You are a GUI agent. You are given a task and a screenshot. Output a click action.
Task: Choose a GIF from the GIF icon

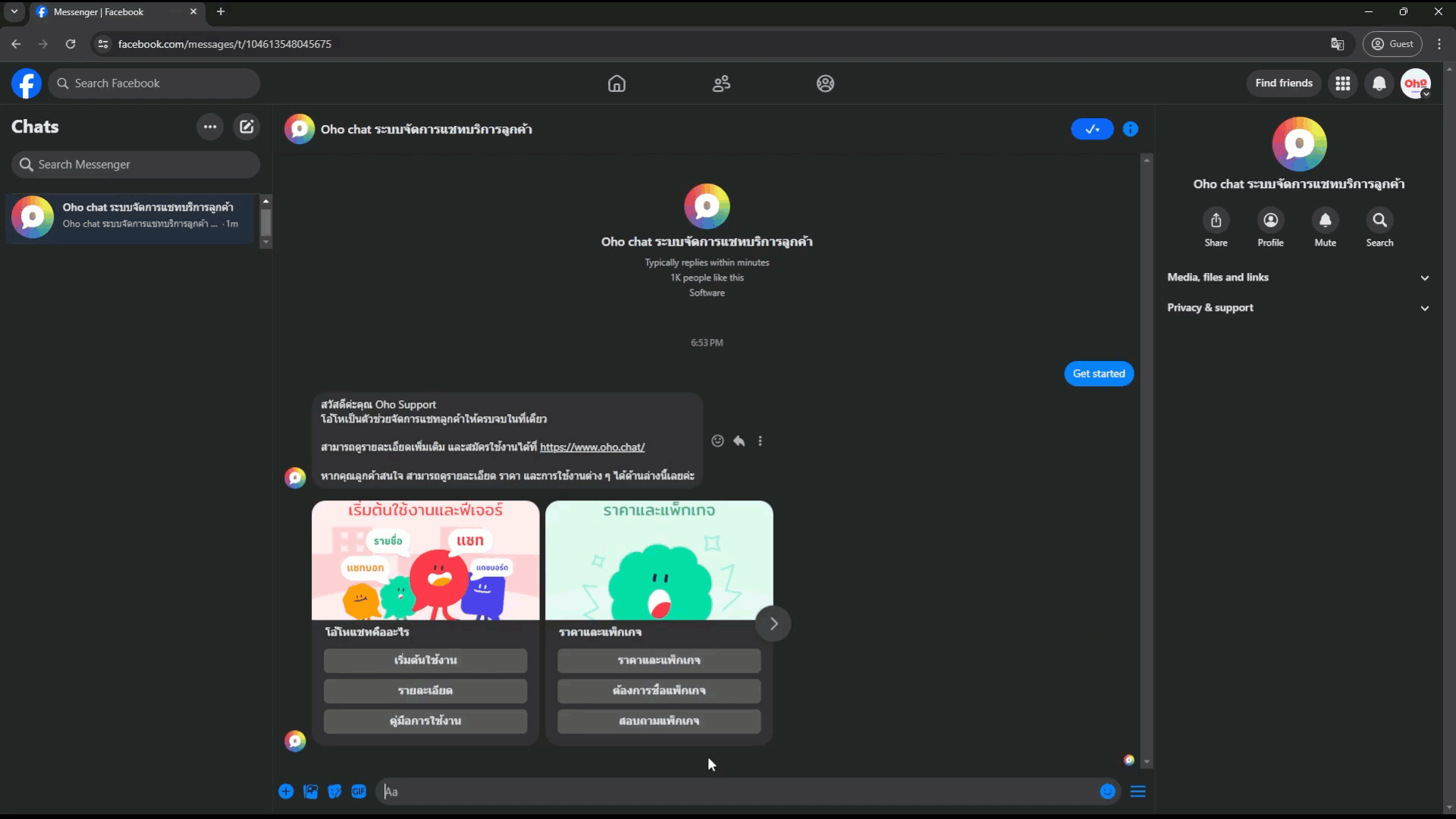[x=359, y=792]
